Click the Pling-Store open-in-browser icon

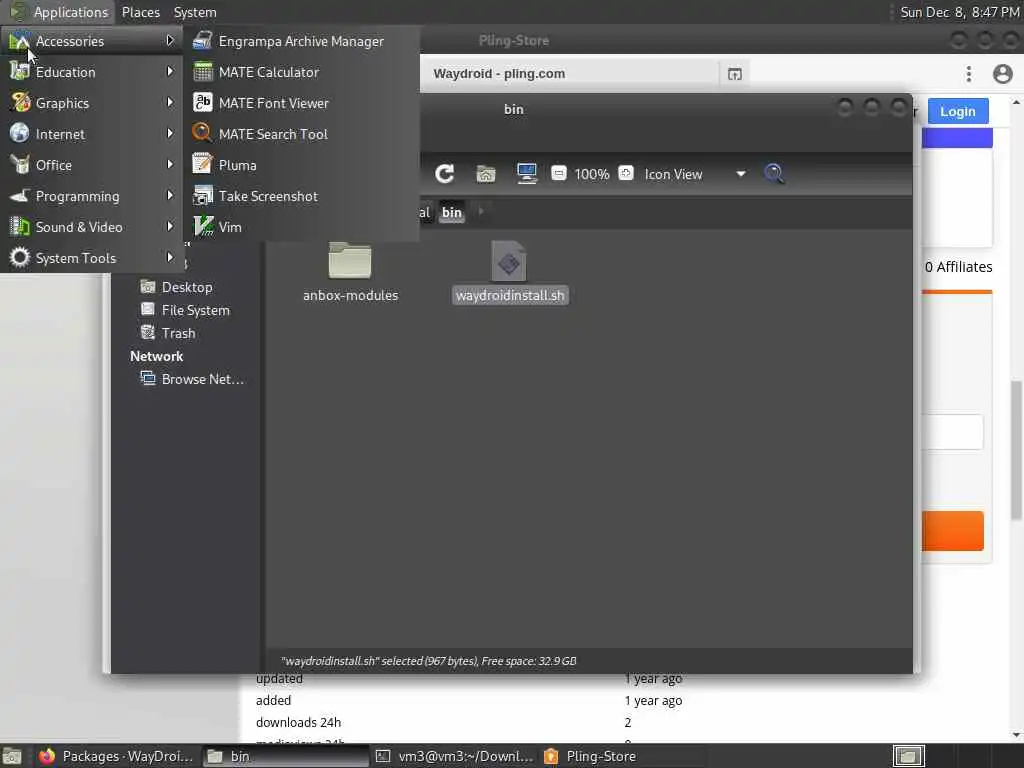coord(735,74)
